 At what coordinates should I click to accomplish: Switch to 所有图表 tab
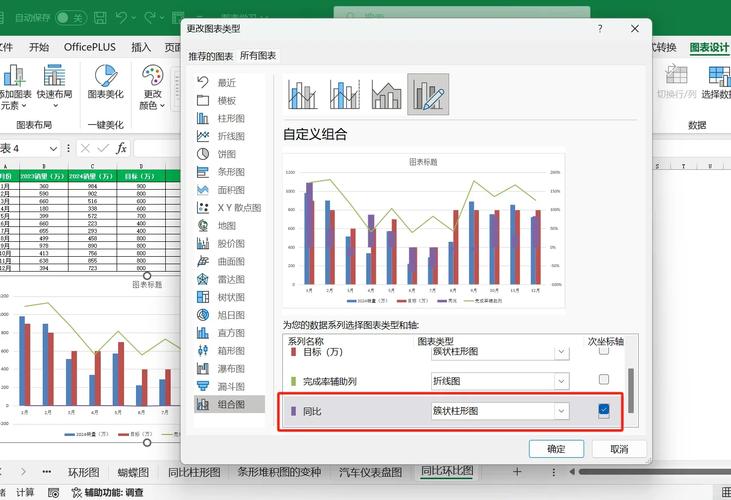pyautogui.click(x=258, y=55)
